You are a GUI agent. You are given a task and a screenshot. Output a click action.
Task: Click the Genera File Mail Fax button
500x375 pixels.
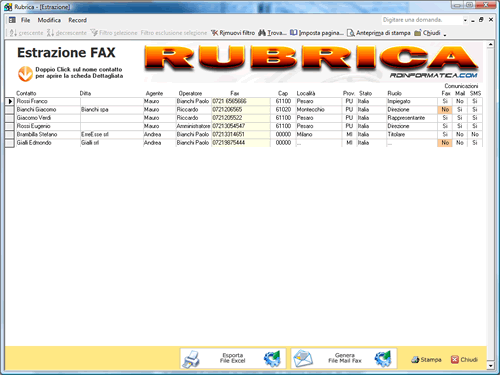pyautogui.click(x=344, y=358)
